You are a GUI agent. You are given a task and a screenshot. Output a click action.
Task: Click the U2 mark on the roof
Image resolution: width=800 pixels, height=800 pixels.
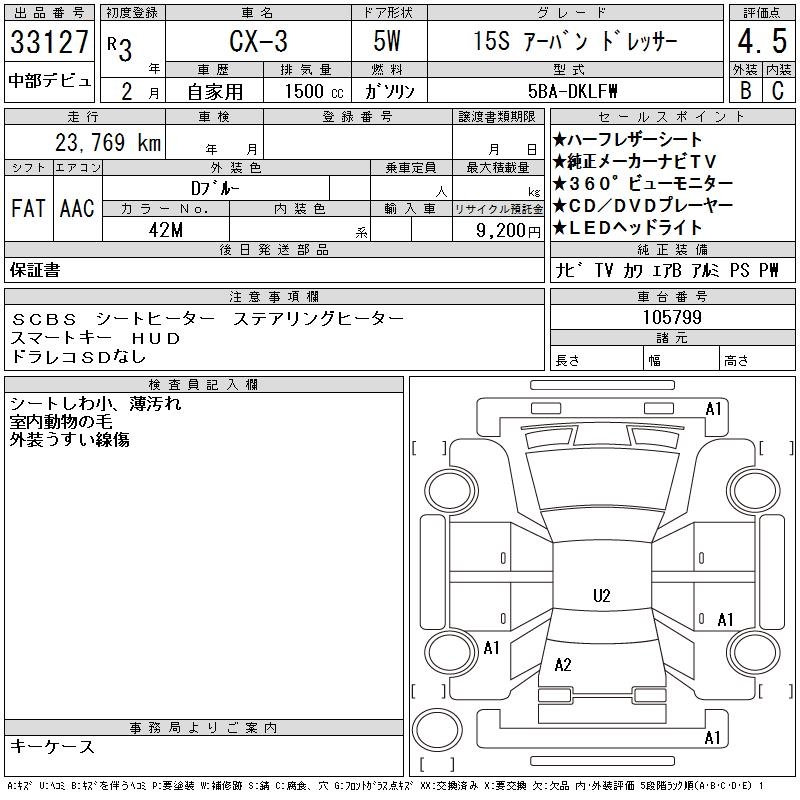point(602,596)
